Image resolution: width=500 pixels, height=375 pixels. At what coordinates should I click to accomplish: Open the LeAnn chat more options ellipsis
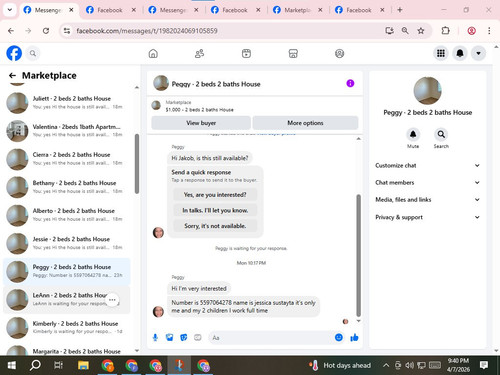pos(112,300)
